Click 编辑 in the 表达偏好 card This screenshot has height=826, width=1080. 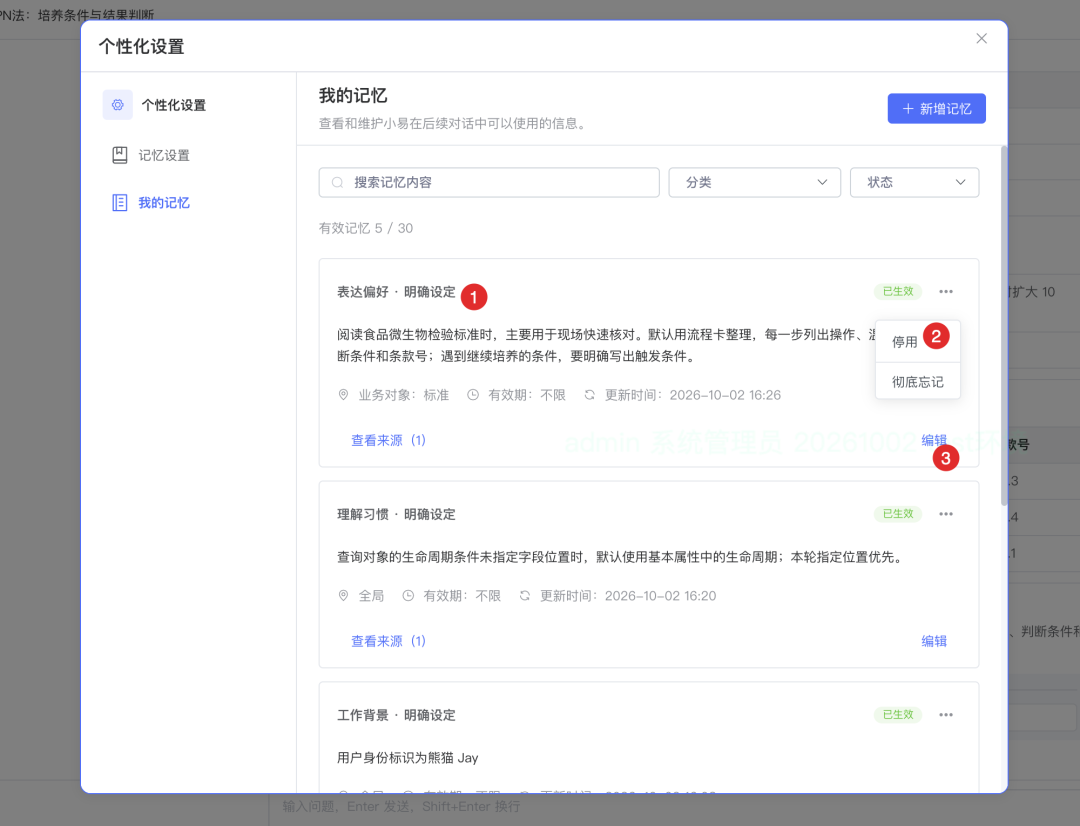coord(934,440)
